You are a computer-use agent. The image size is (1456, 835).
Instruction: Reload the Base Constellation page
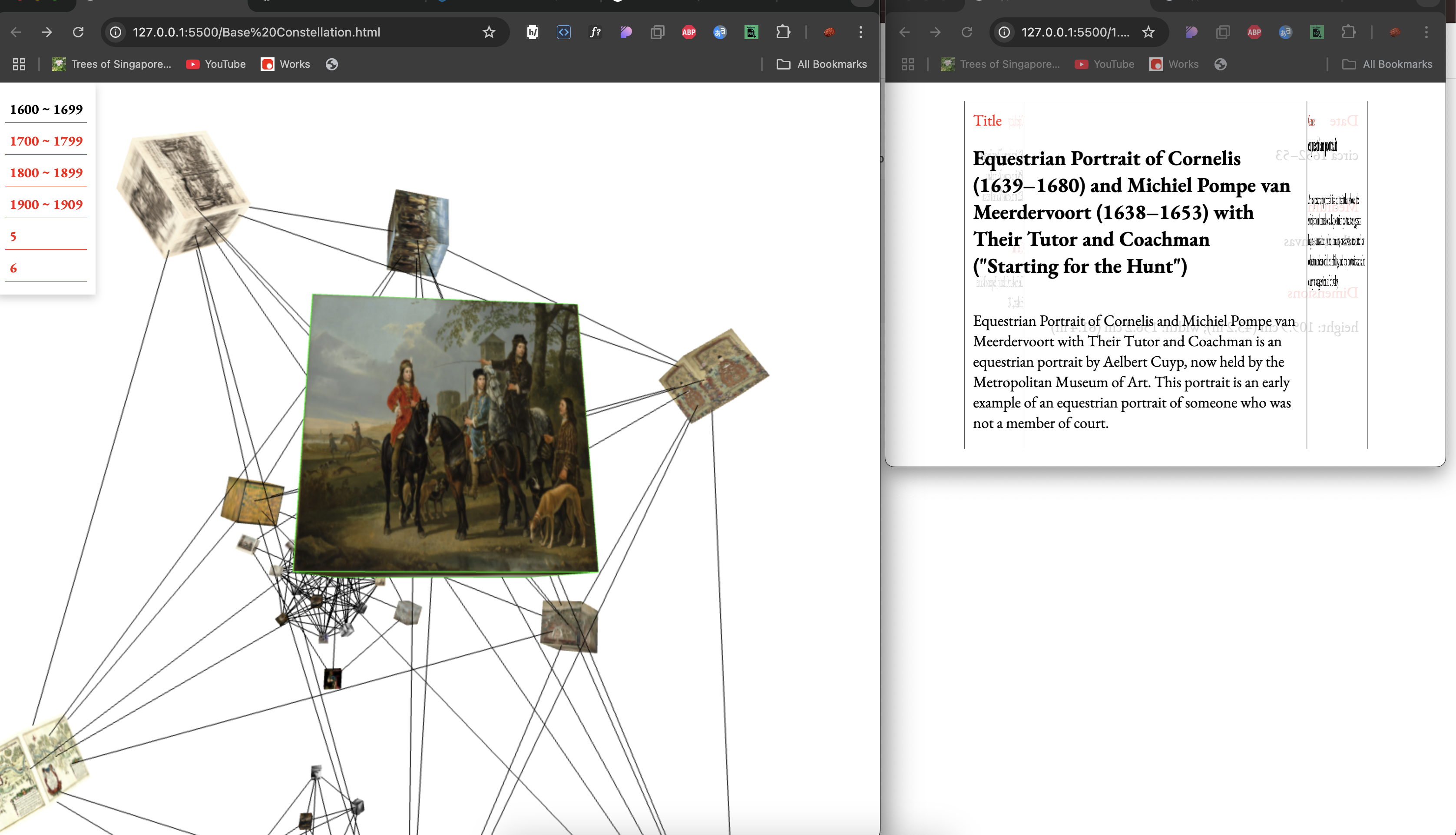pos(78,32)
